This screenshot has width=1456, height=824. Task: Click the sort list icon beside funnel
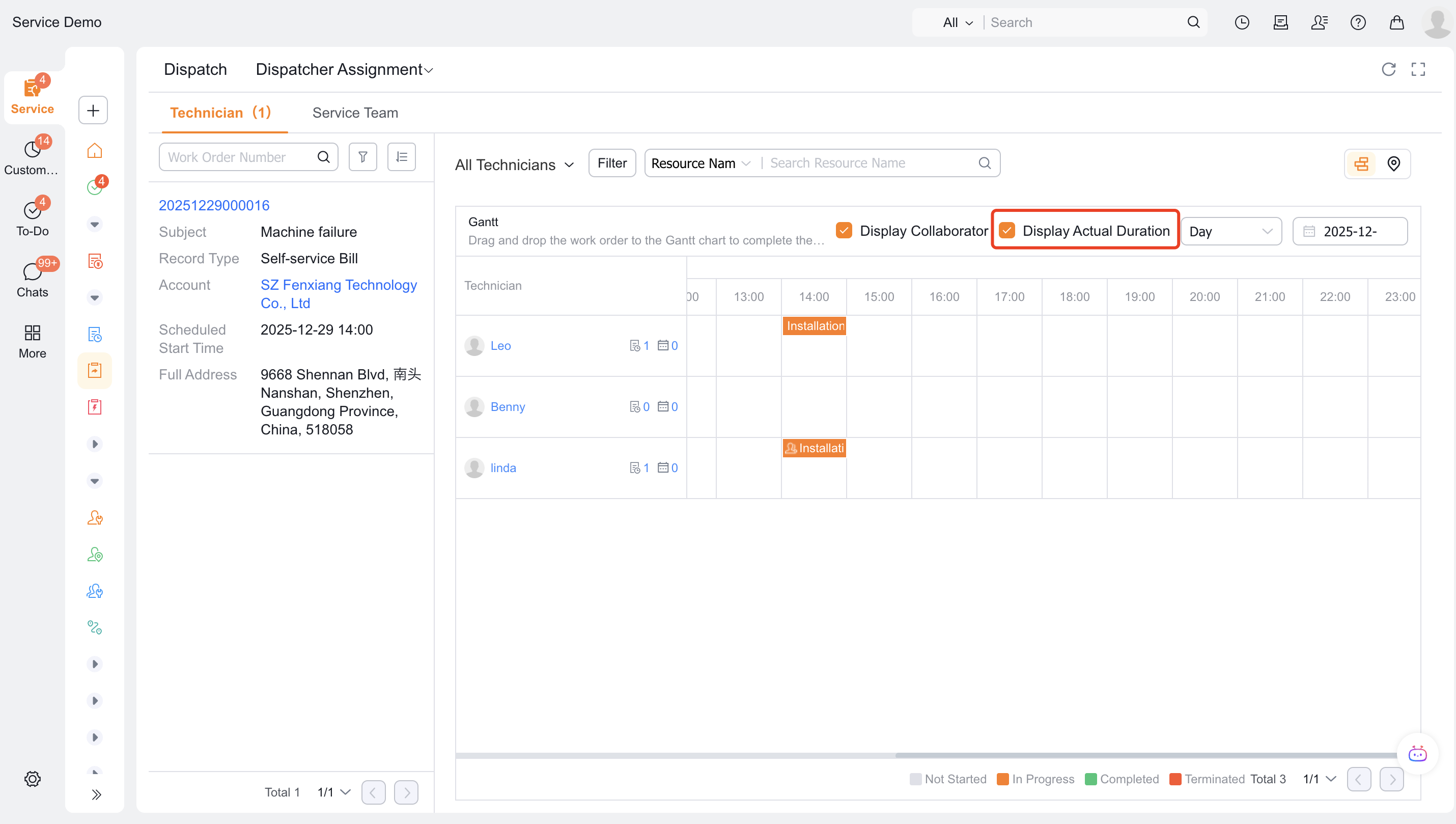[x=402, y=157]
